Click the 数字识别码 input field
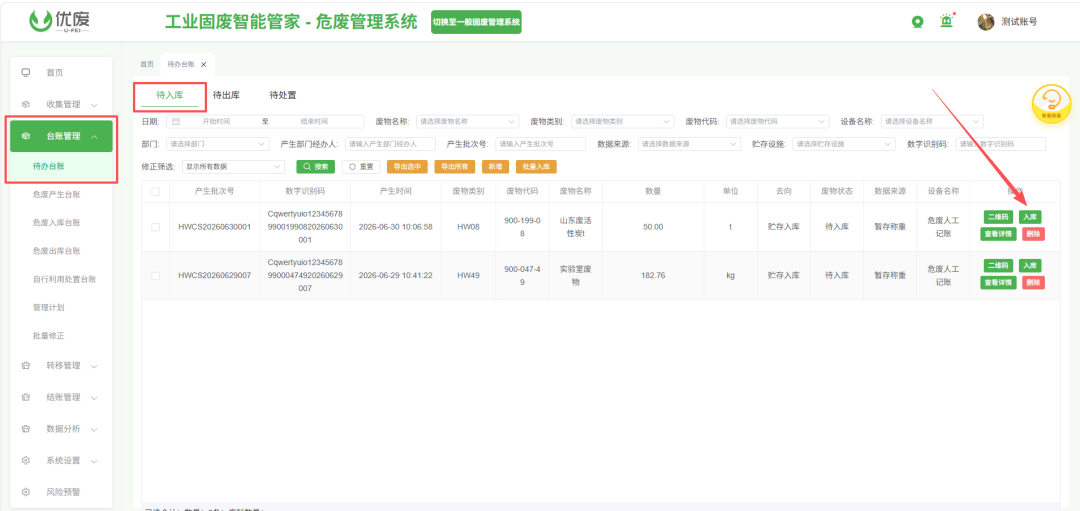This screenshot has width=1080, height=511. tap(1000, 144)
